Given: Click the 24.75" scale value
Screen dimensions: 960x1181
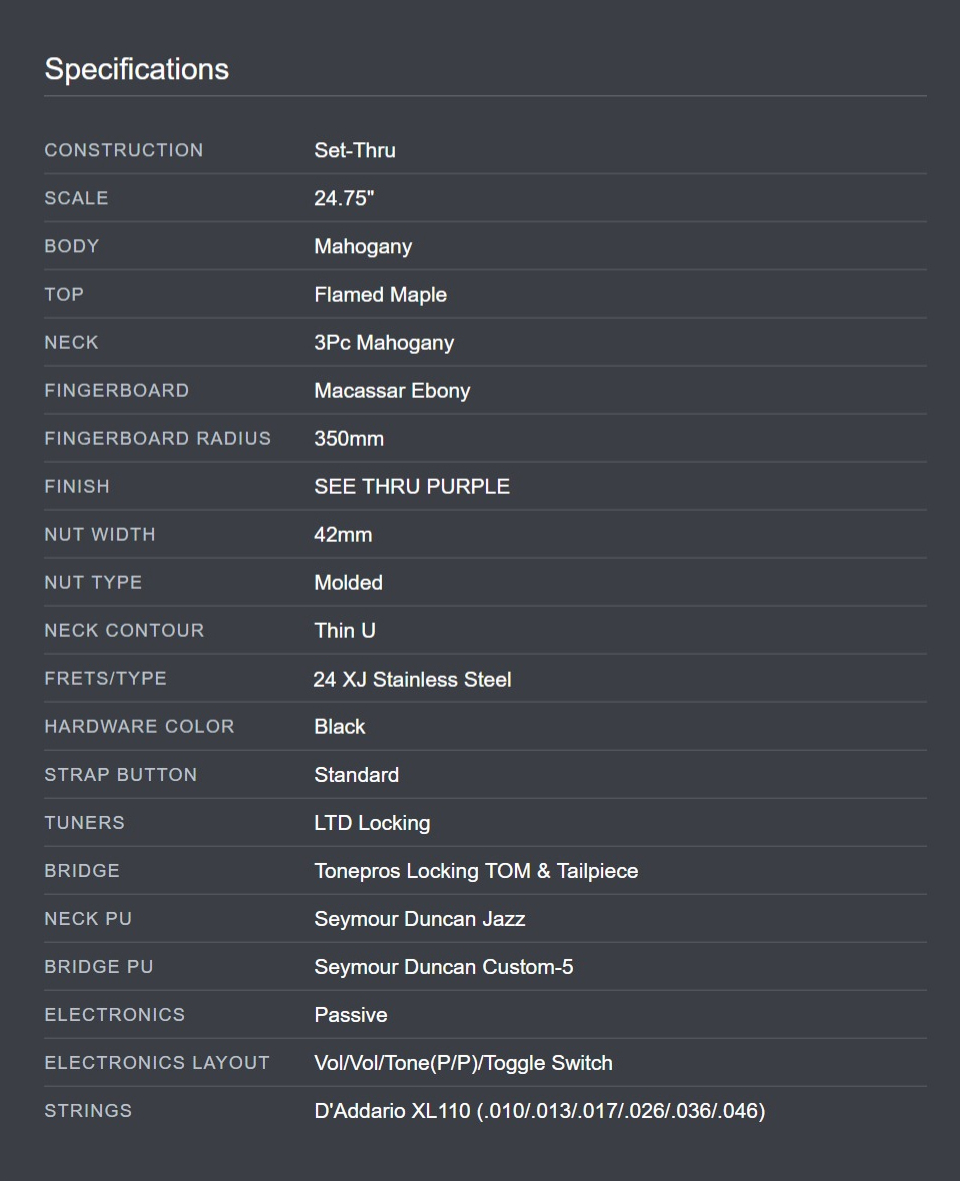Looking at the screenshot, I should [344, 198].
